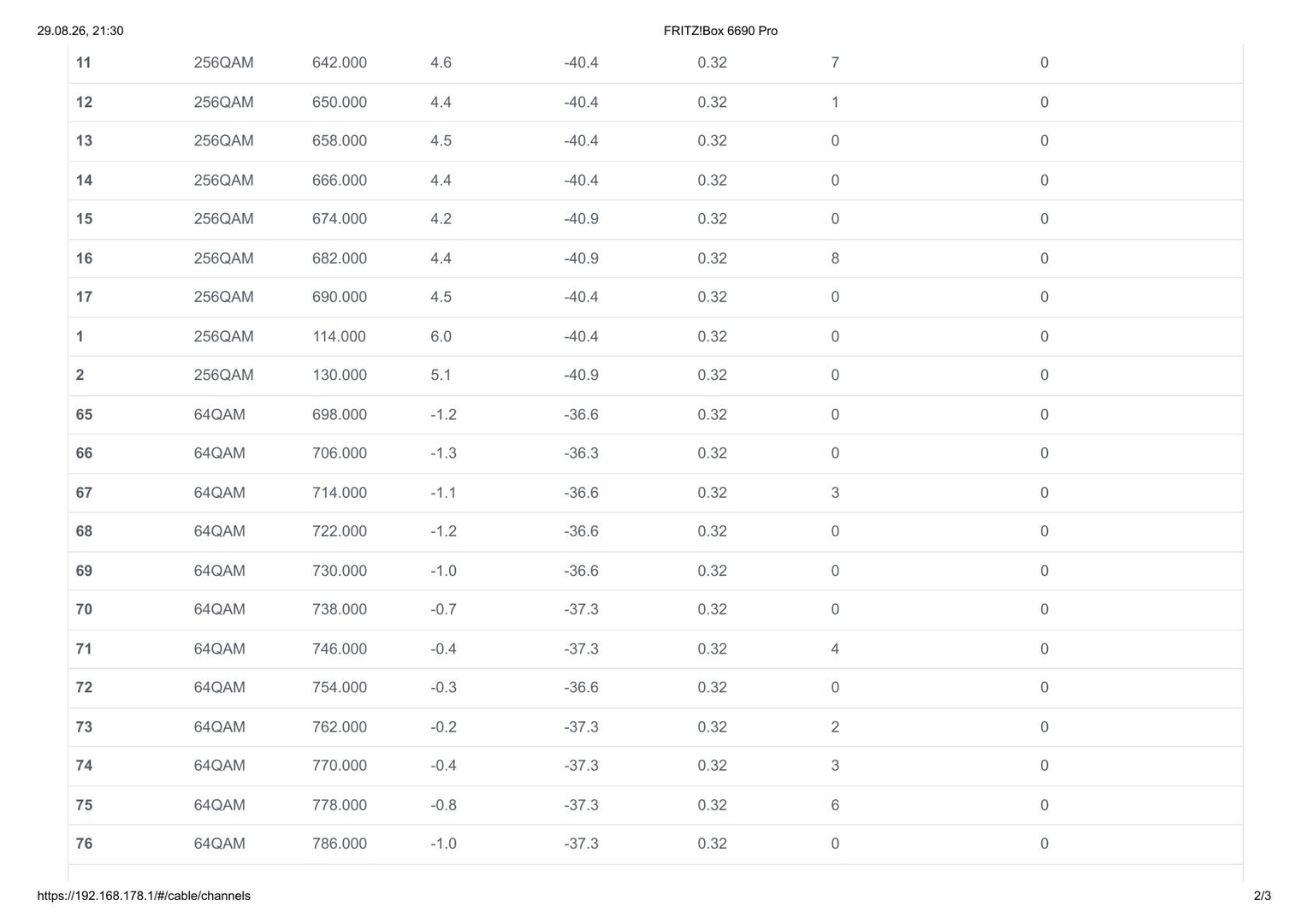Viewport: 1308px width, 924px height.
Task: Click the FRITZ!Box 6690 Pro header title
Action: coord(720,31)
